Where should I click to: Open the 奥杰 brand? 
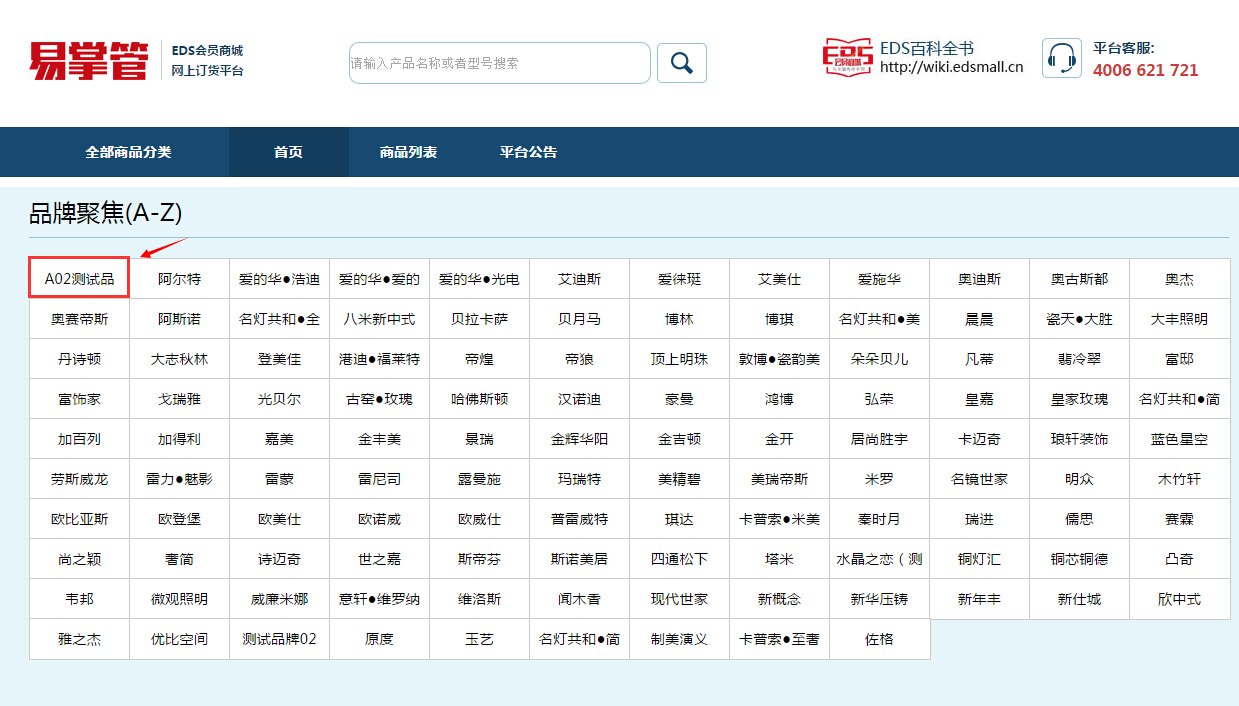1180,279
